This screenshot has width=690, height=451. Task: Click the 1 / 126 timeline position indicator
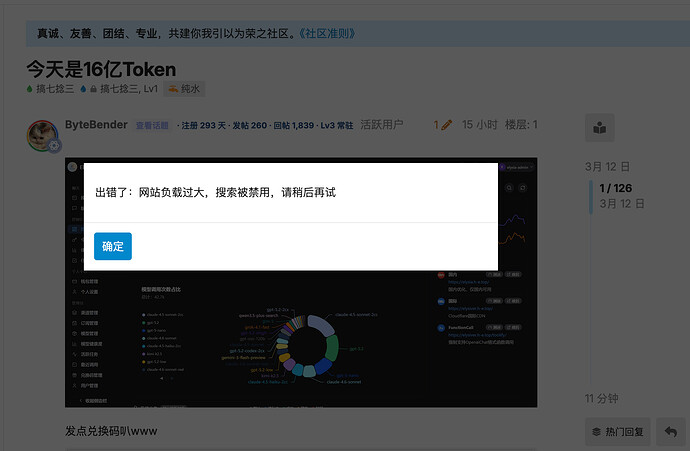[x=616, y=188]
